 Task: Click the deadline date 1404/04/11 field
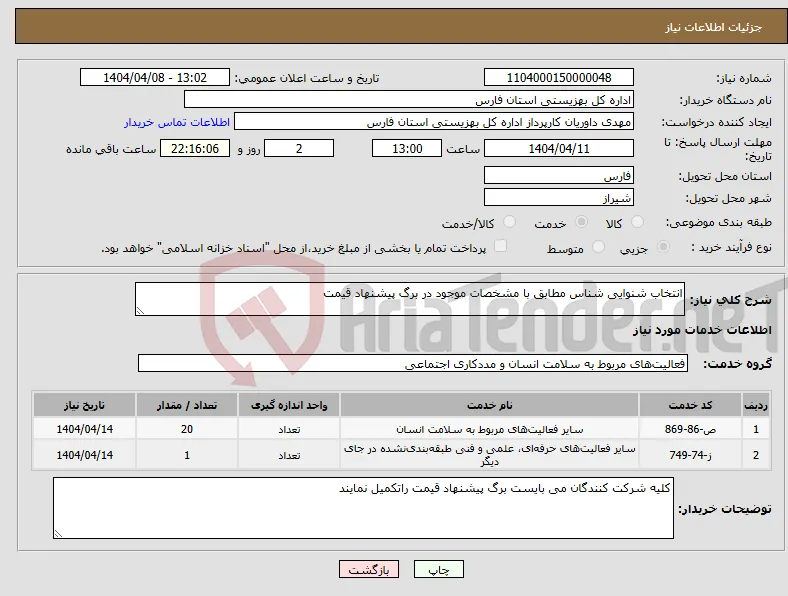(559, 148)
